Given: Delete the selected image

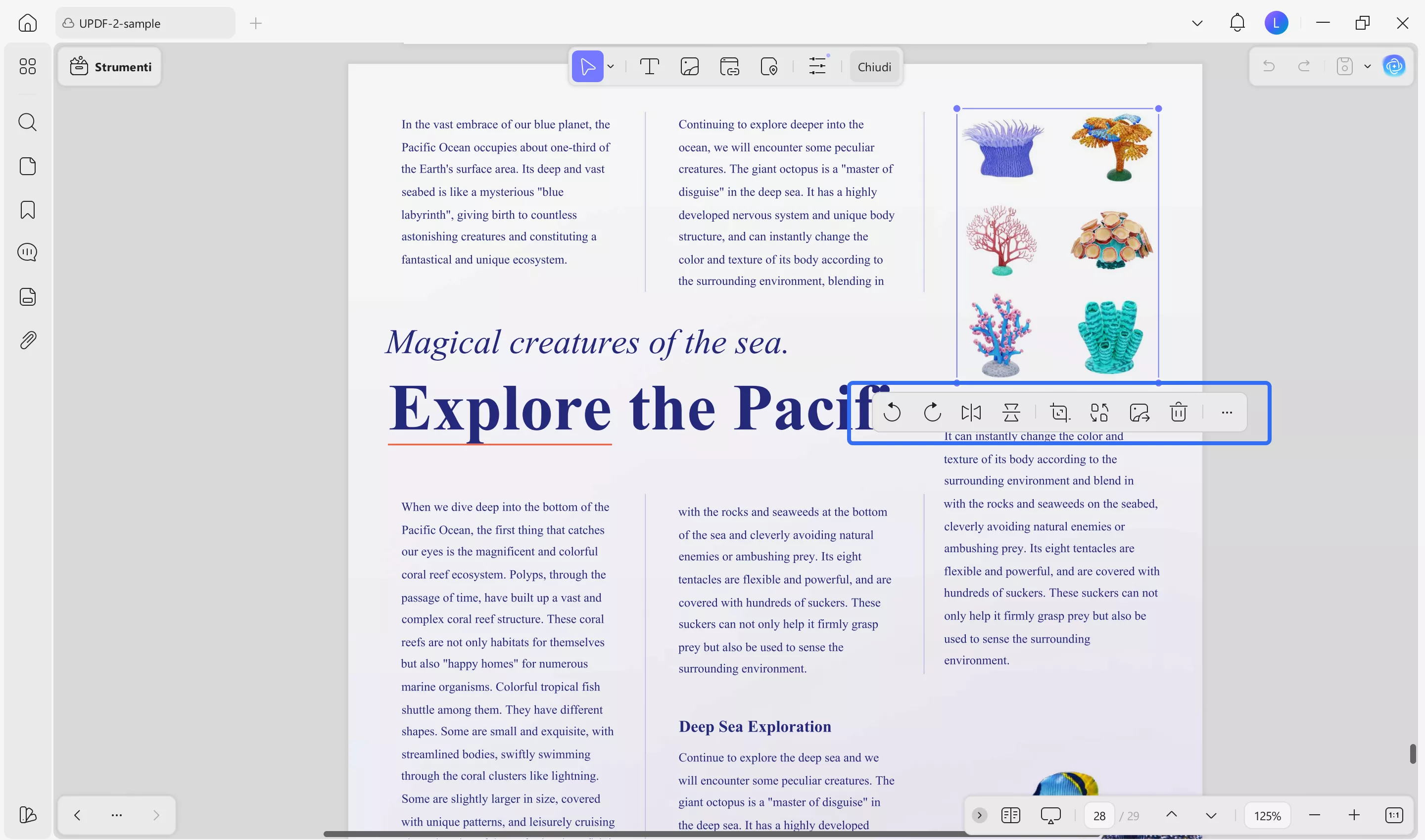Looking at the screenshot, I should 1178,412.
